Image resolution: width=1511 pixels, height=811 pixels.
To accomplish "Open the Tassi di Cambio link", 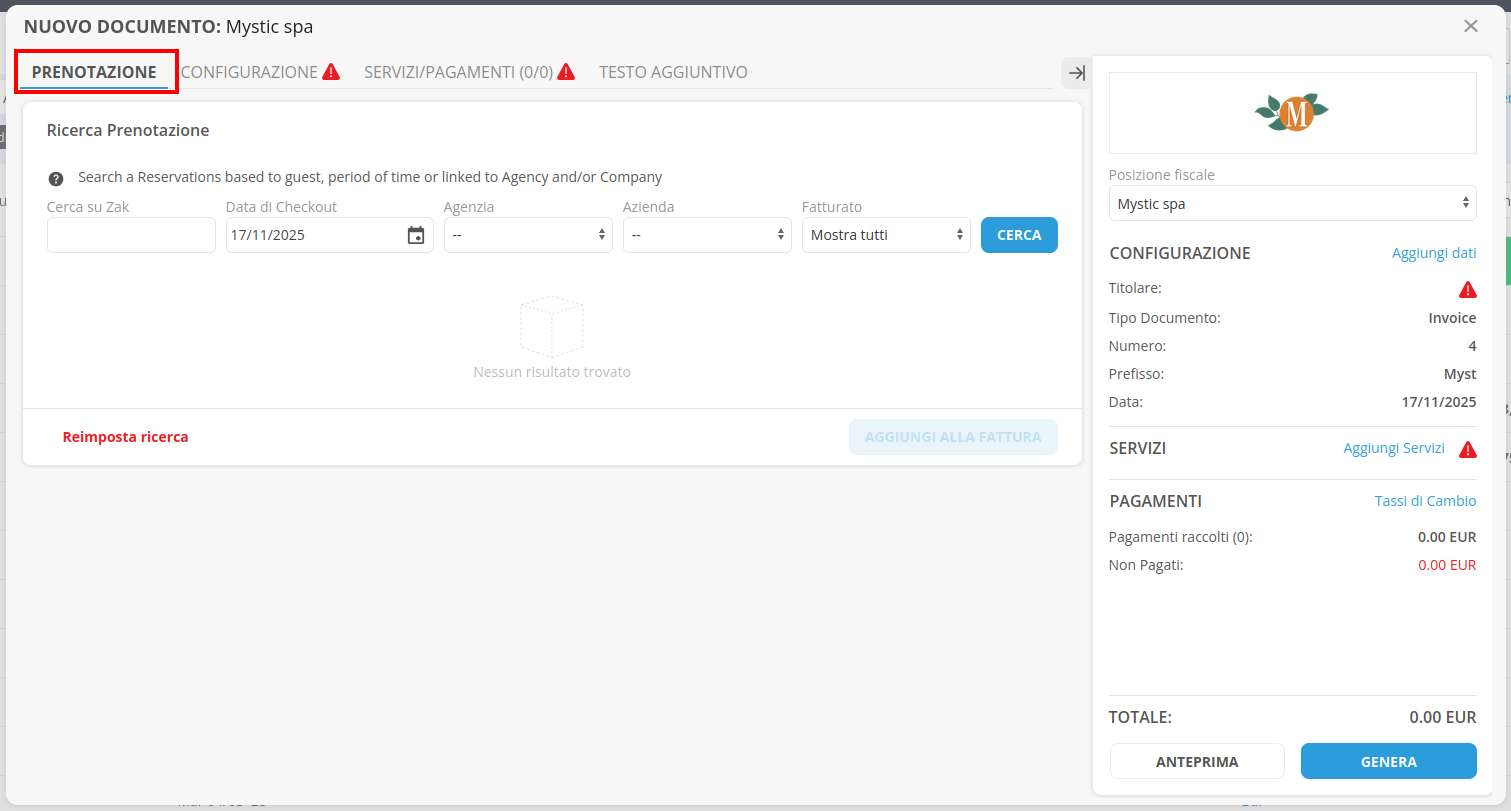I will point(1424,501).
